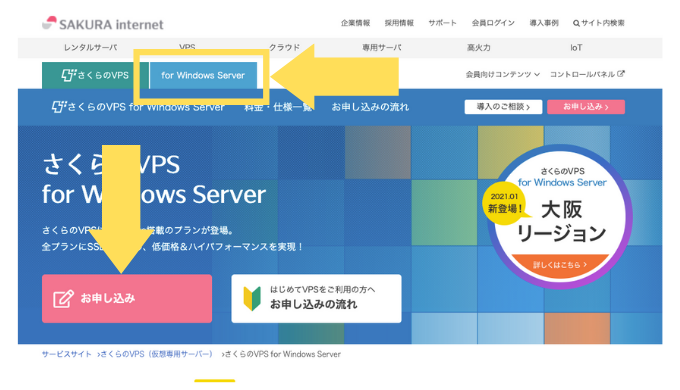Click pencil icon on お申し込み button
The width and height of the screenshot is (680, 390).
pyautogui.click(x=63, y=299)
